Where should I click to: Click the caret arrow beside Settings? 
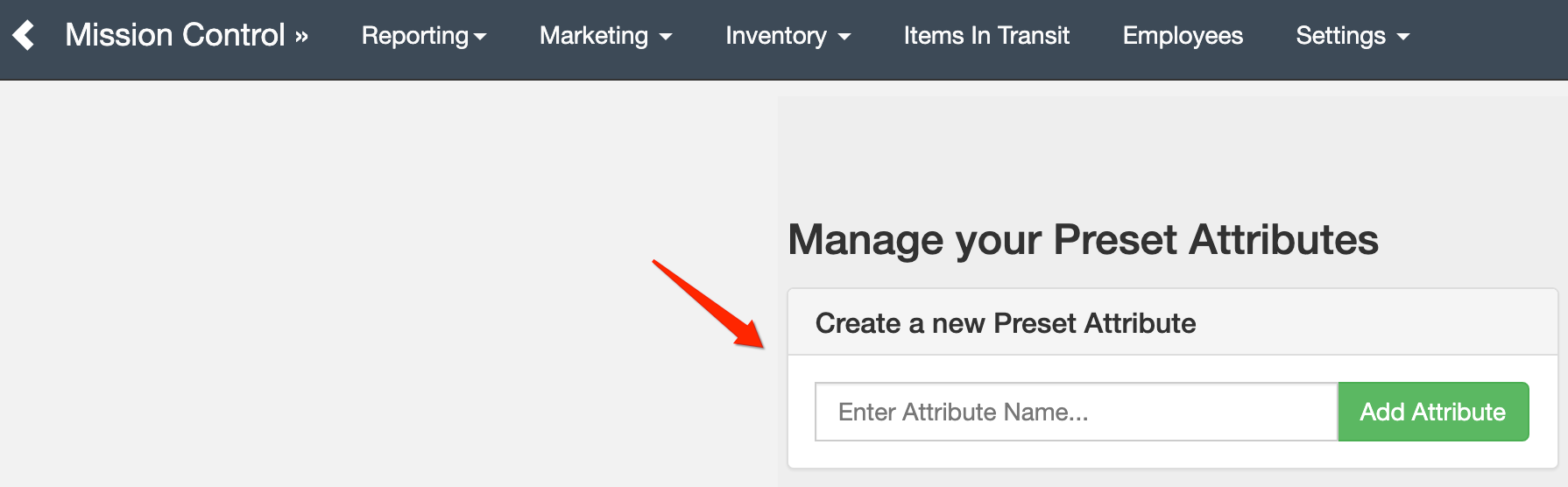click(x=1403, y=38)
